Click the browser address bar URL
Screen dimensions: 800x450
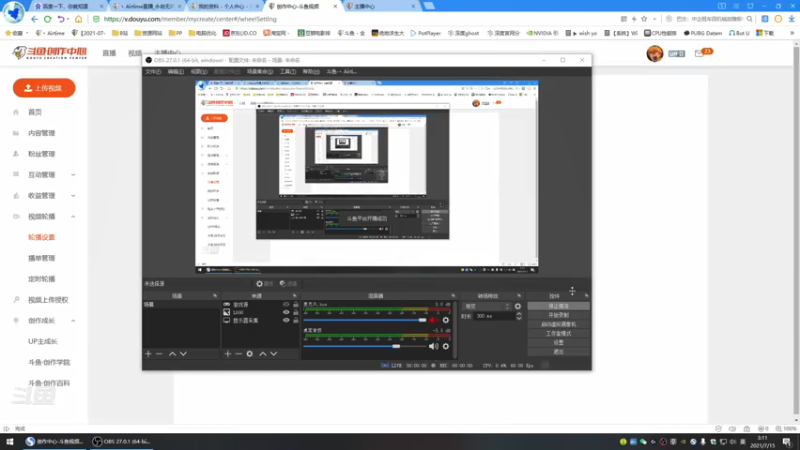(190, 19)
